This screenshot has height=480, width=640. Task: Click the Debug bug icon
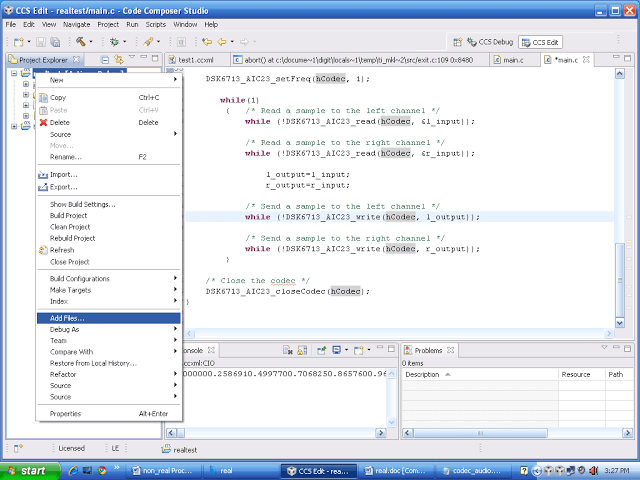(114, 42)
